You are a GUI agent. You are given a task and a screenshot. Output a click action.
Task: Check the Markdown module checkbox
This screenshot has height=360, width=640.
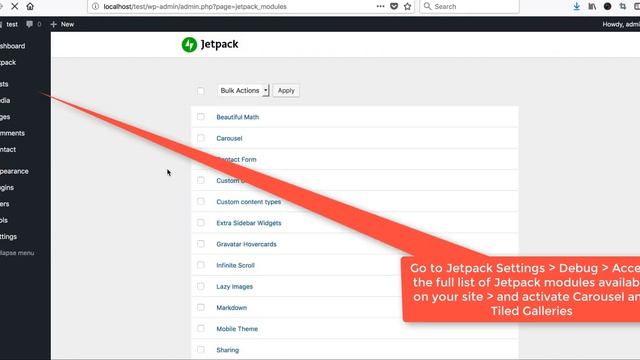click(x=200, y=307)
